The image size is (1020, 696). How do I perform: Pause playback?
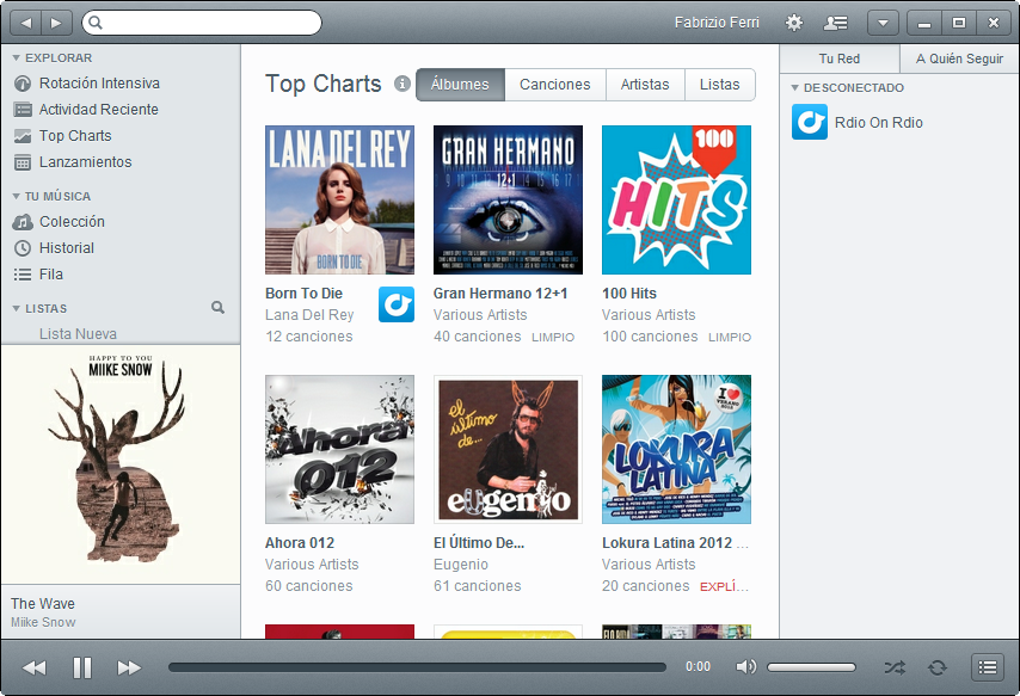tap(83, 667)
